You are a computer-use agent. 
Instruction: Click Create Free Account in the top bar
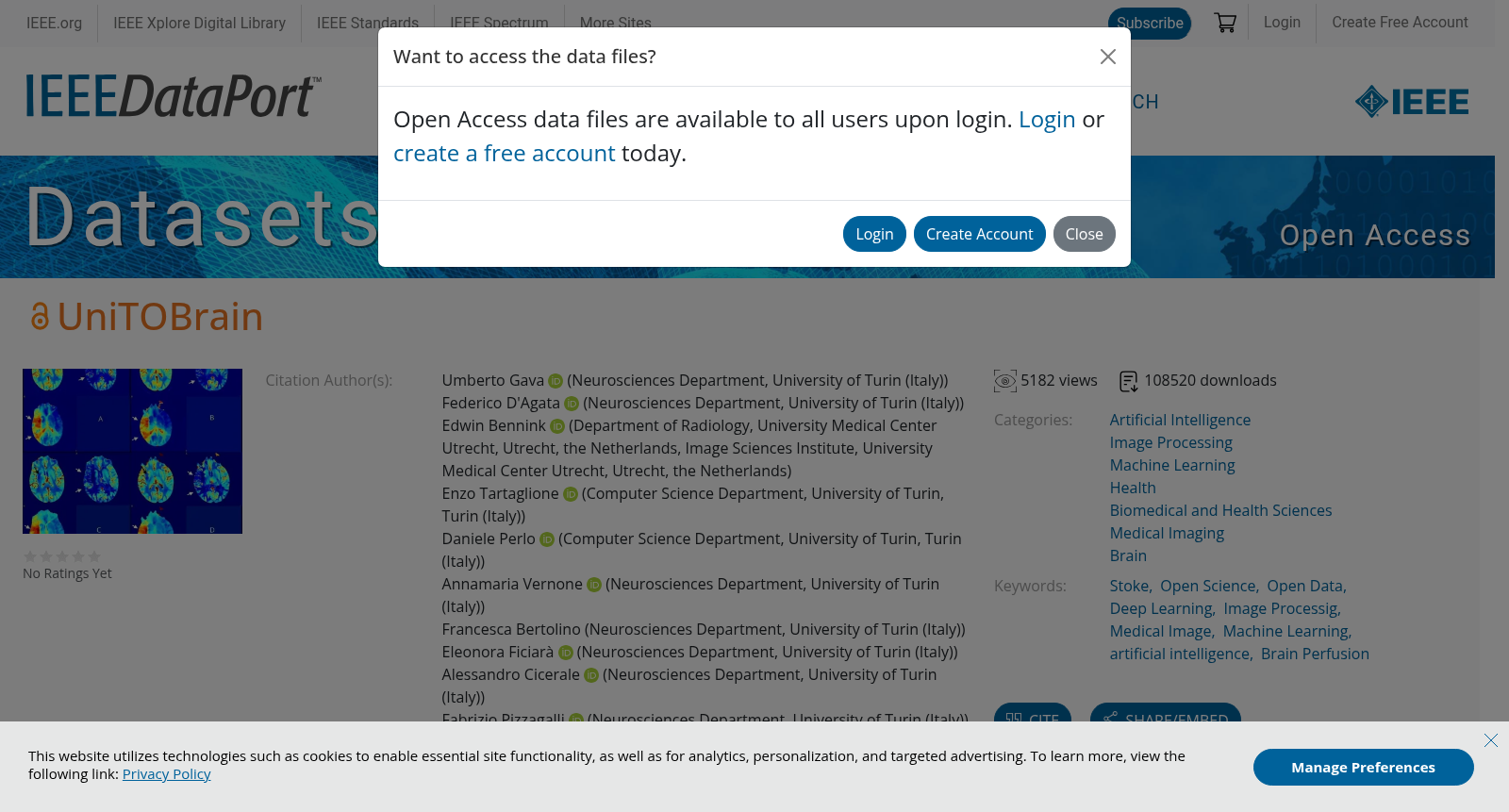[1401, 23]
